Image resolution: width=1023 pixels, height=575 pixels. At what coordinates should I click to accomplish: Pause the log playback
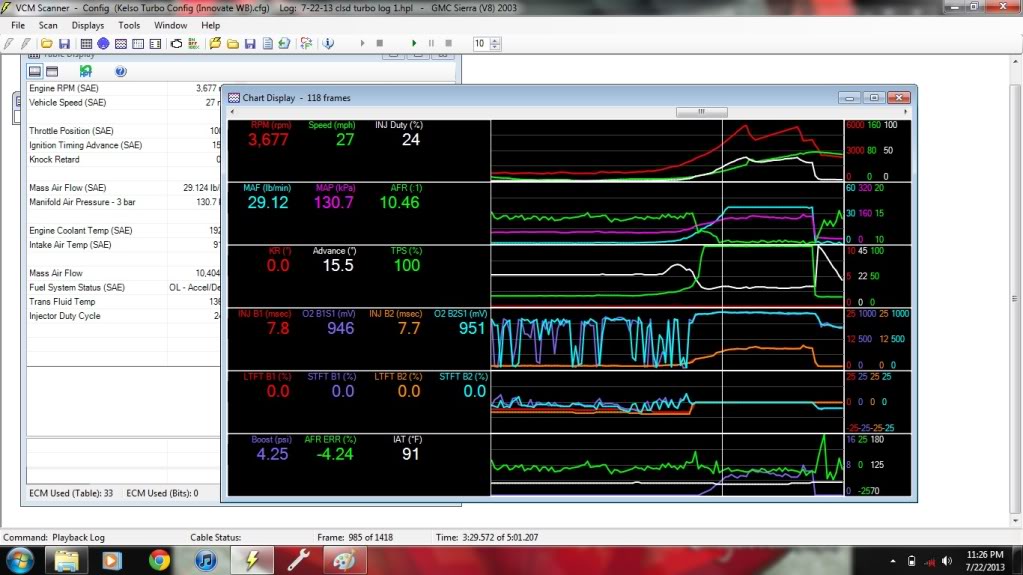click(x=431, y=44)
